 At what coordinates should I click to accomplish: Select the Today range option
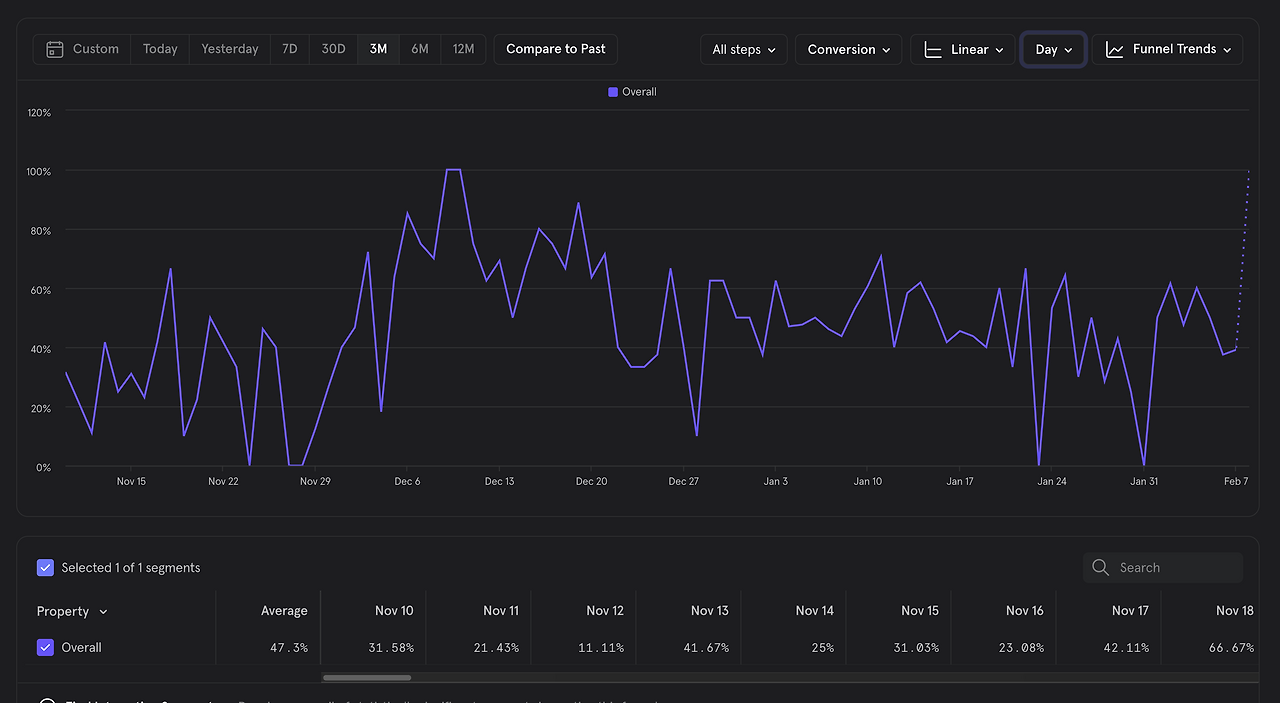(160, 49)
